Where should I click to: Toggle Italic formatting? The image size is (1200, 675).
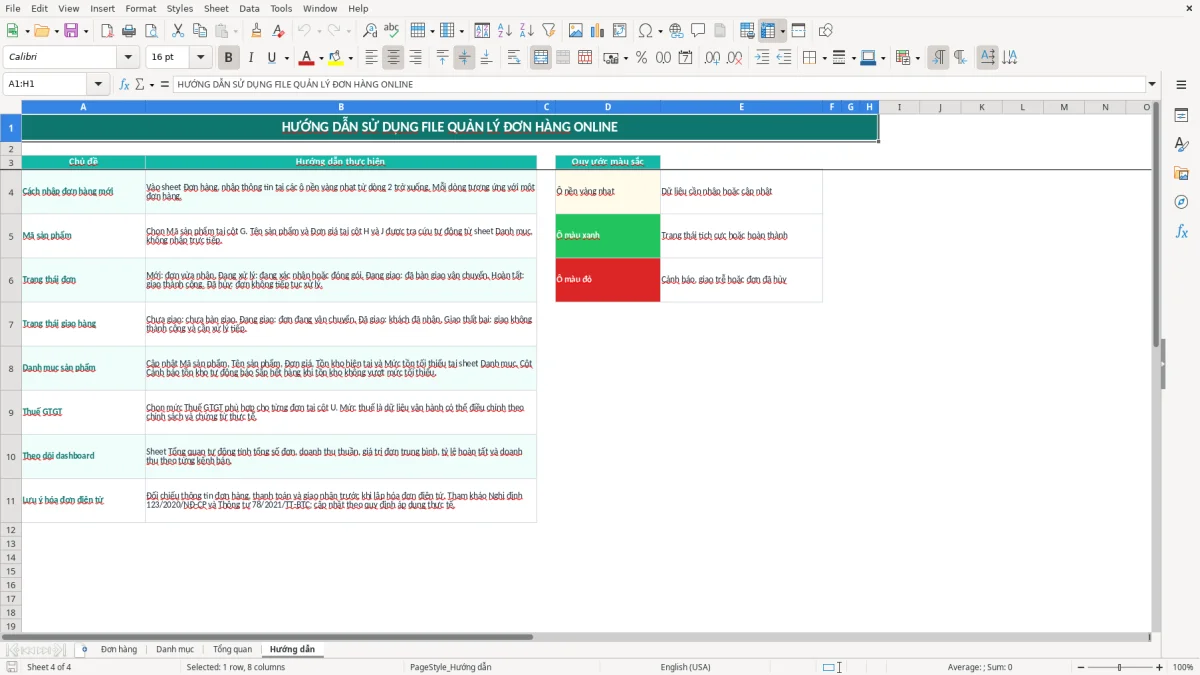[x=251, y=58]
